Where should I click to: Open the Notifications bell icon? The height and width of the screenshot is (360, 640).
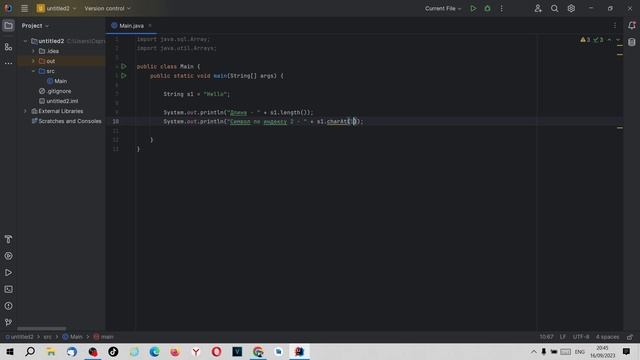click(x=632, y=26)
